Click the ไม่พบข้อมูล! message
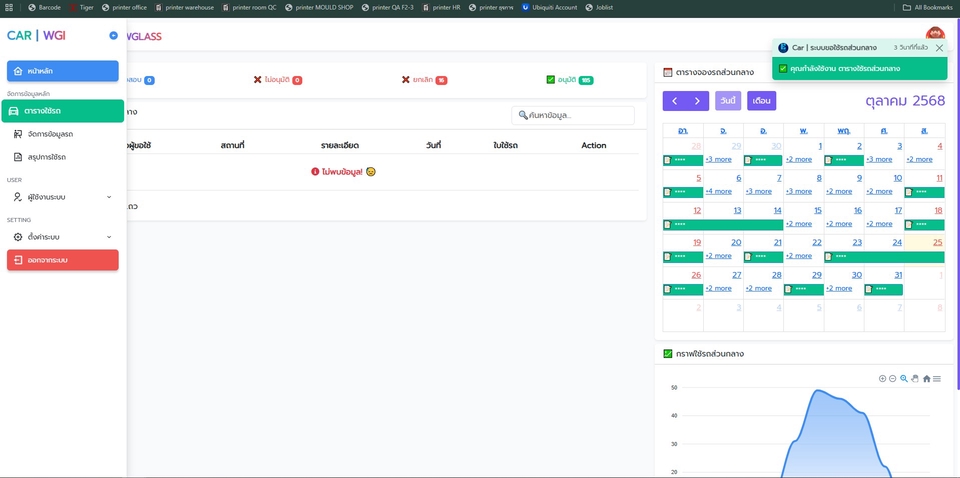The image size is (960, 478). [343, 172]
